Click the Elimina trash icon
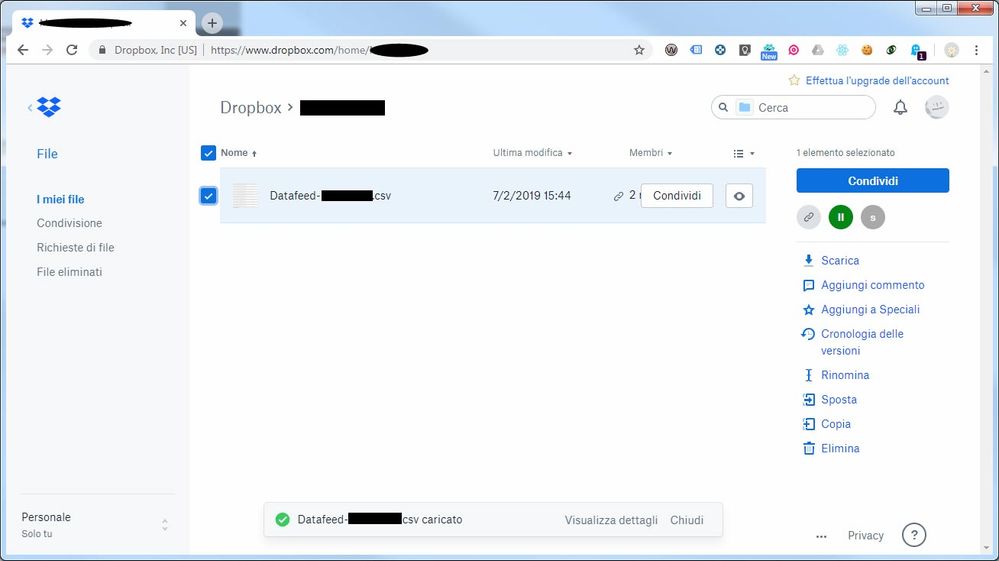The height and width of the screenshot is (561, 999). pos(809,448)
